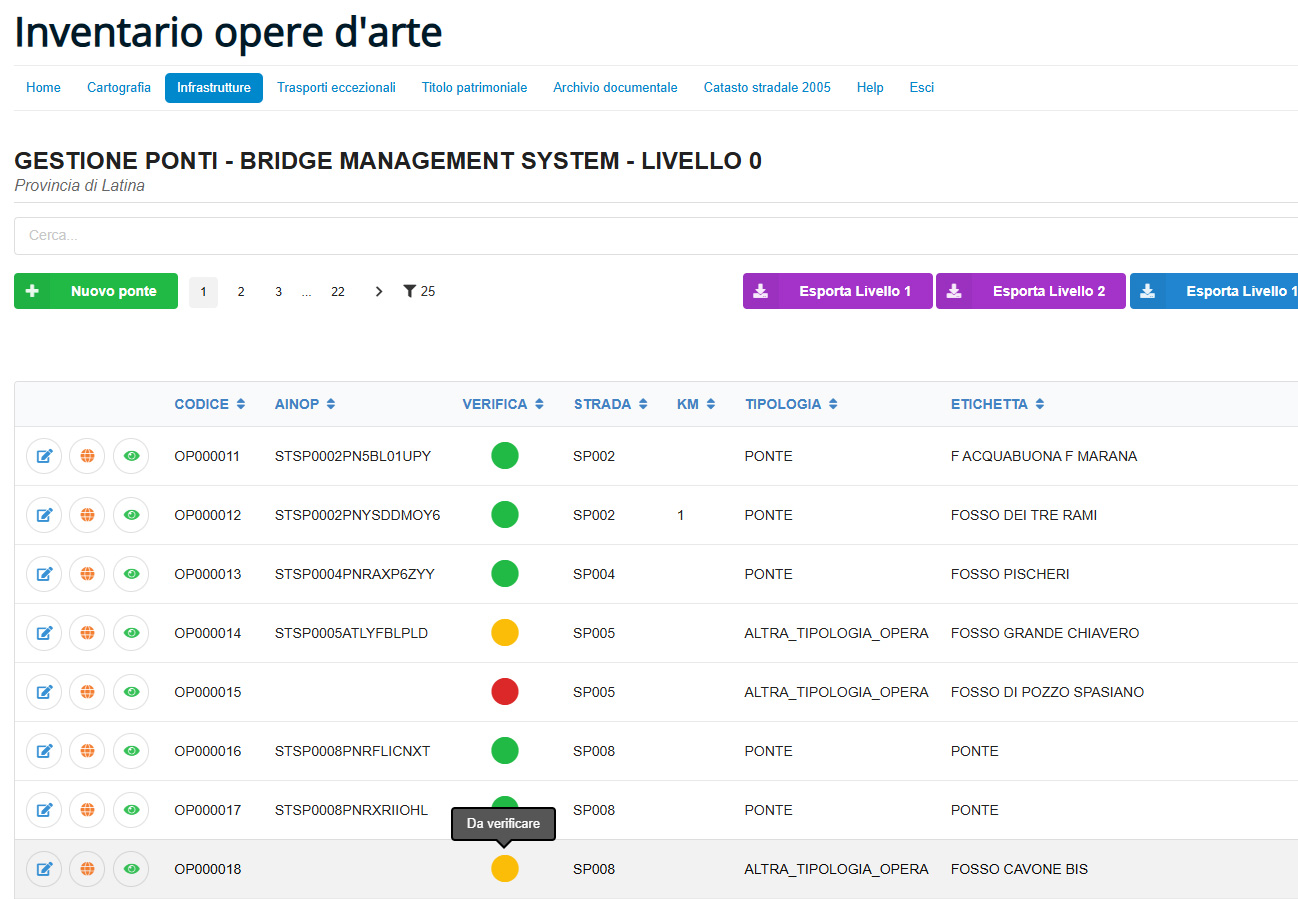Image resolution: width=1298 pixels, height=899 pixels.
Task: Open the globe icon in row OP000015
Action: pos(87,692)
